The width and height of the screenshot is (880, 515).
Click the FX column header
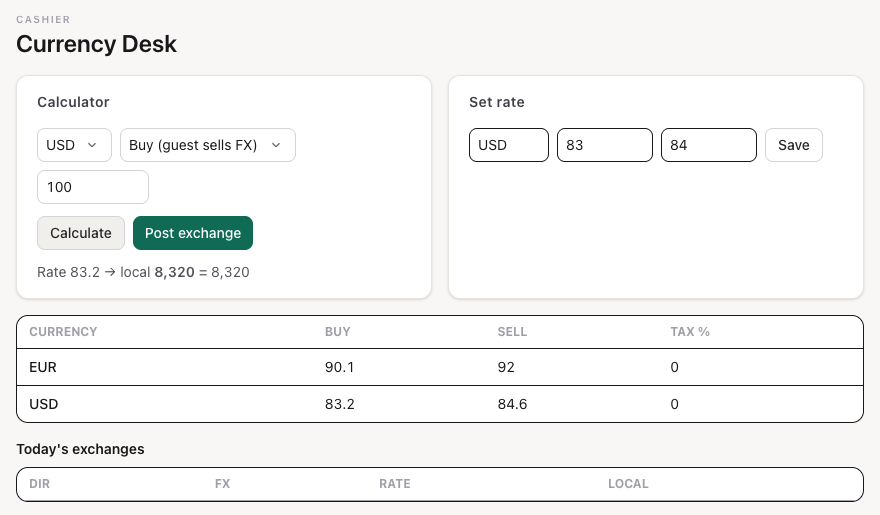222,484
